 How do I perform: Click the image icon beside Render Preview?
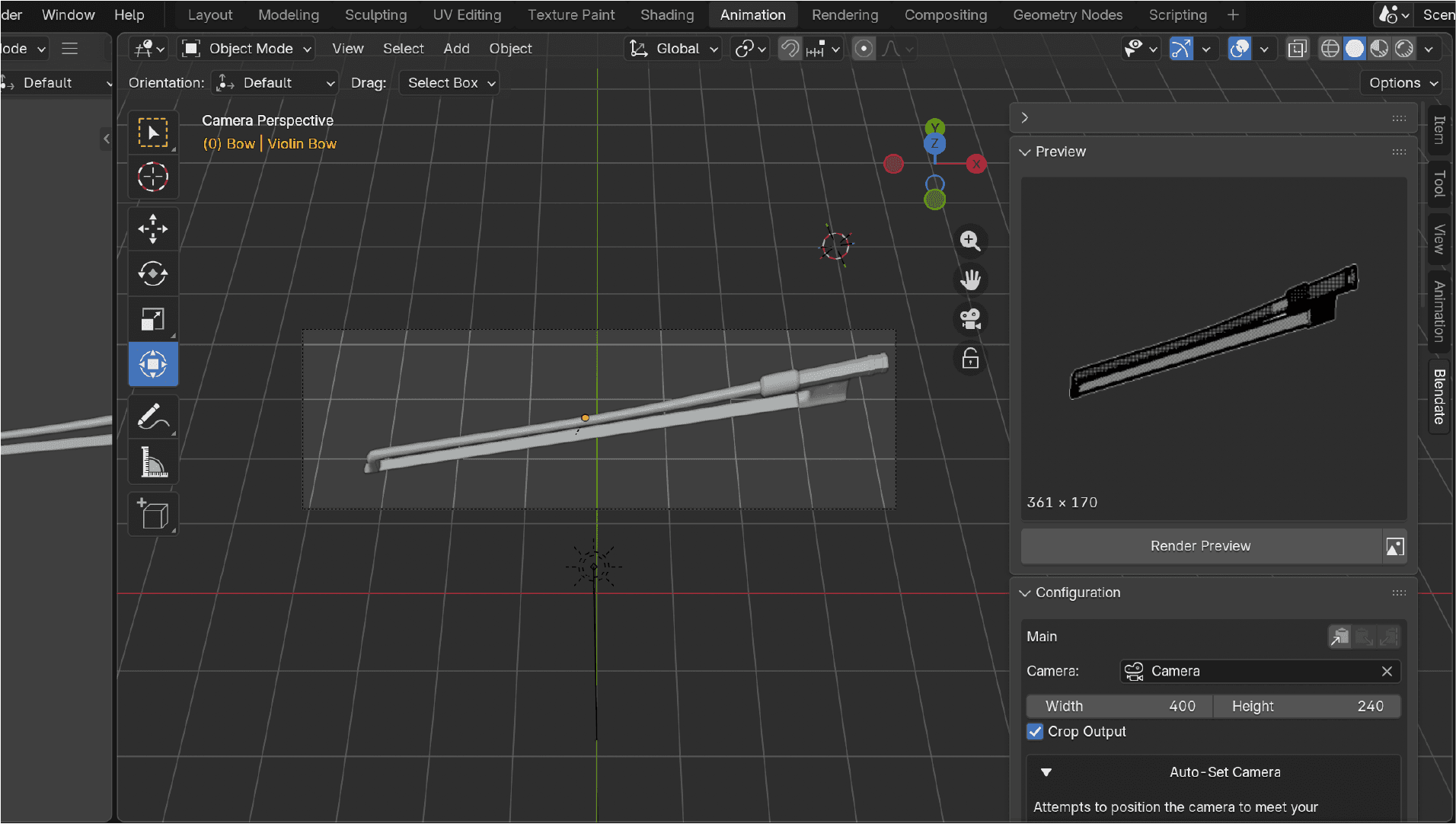1395,546
